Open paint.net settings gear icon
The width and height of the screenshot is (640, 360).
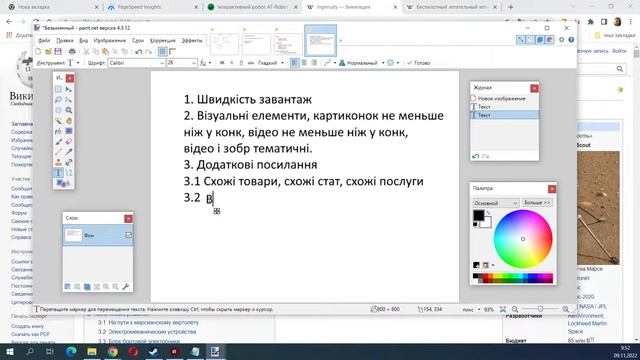(562, 40)
